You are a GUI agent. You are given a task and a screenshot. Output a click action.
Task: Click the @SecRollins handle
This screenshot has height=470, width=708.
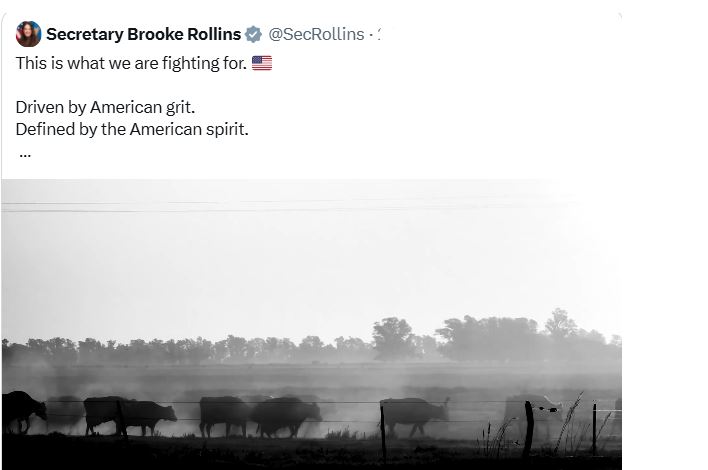click(x=316, y=34)
